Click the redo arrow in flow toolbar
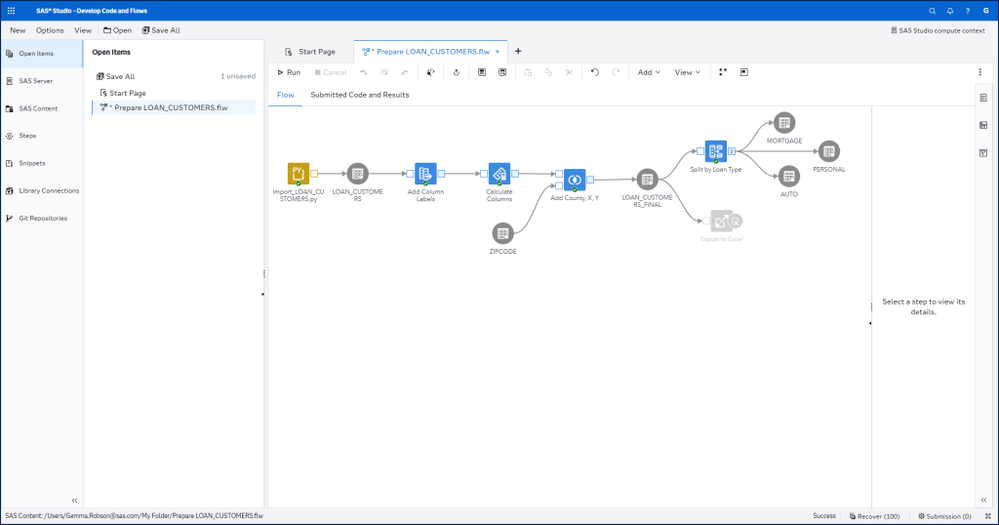 click(615, 73)
